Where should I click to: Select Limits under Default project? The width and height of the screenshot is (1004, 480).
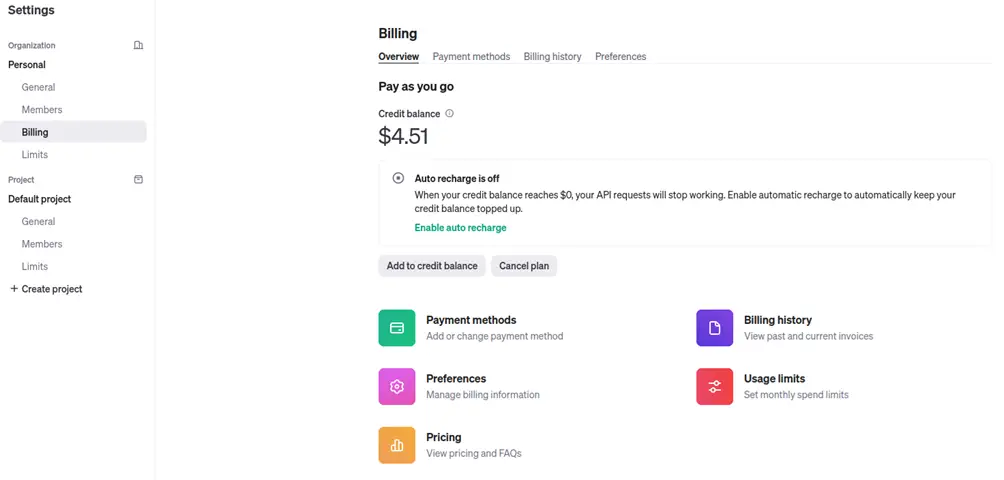[35, 267]
